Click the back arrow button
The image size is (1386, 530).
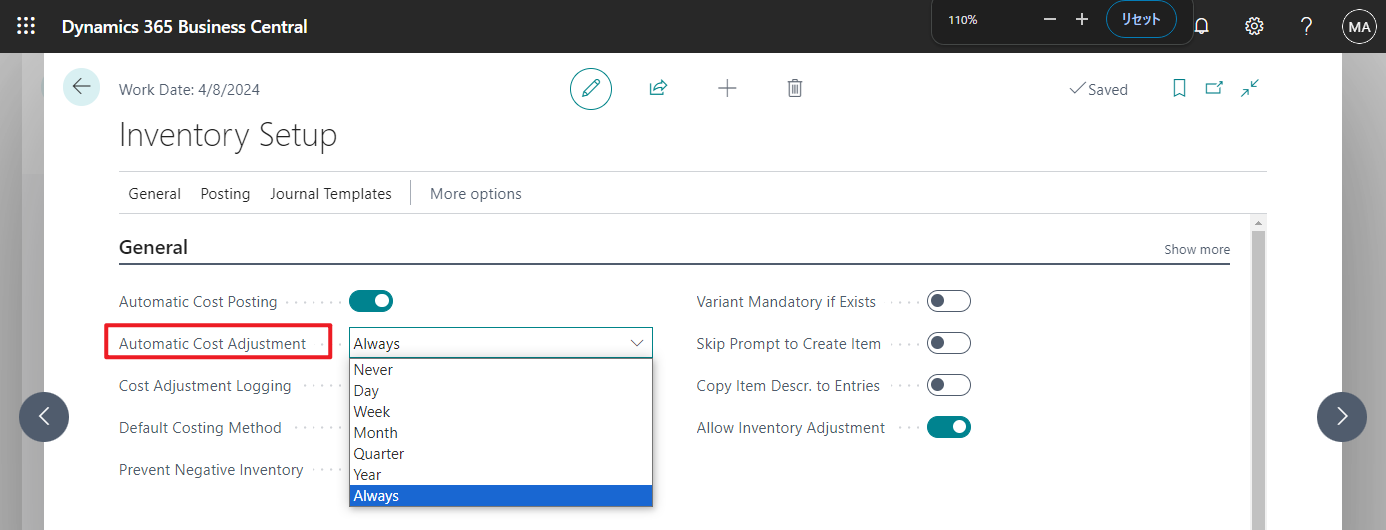(x=81, y=87)
